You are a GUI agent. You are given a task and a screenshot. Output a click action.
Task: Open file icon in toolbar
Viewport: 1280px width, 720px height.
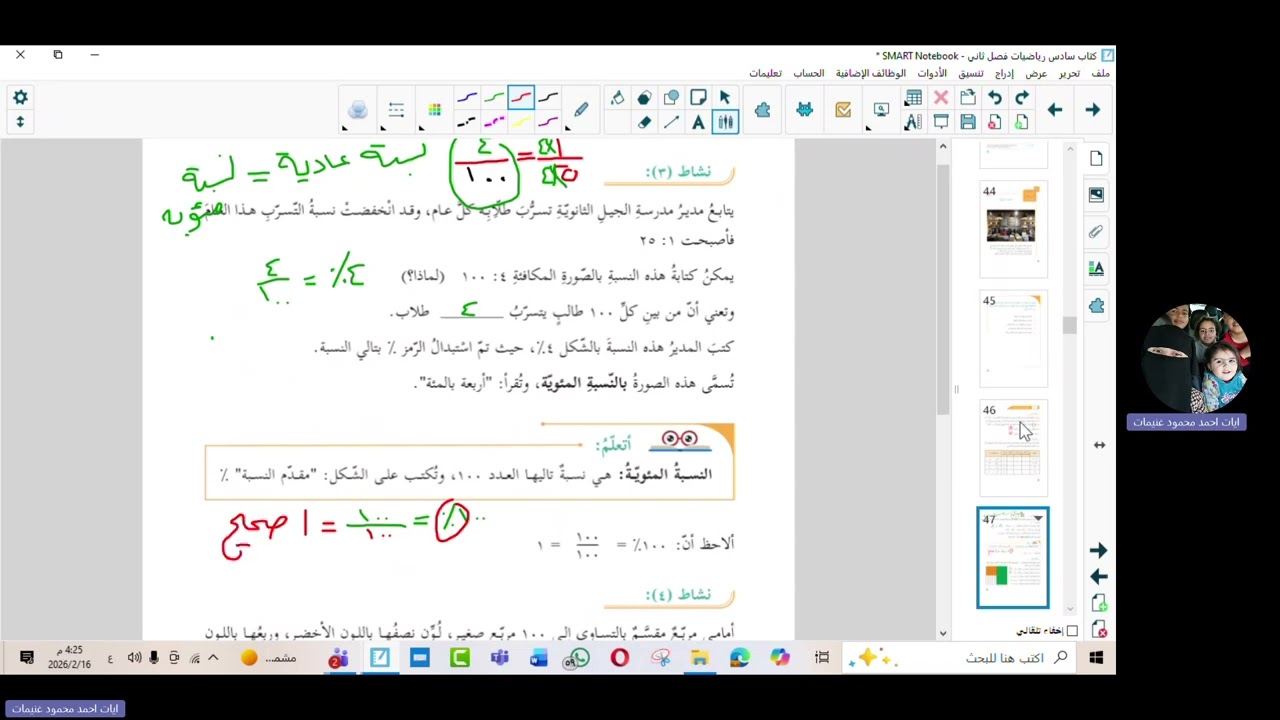(x=968, y=98)
